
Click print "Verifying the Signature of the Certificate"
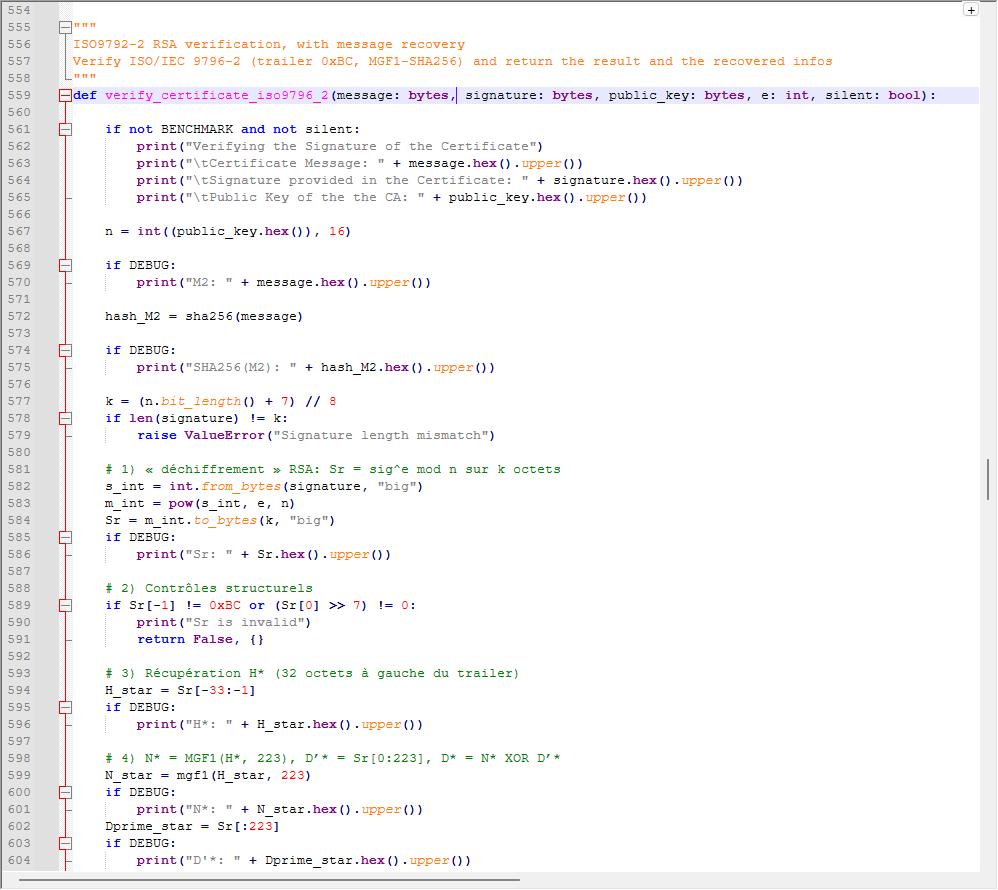click(x=340, y=146)
